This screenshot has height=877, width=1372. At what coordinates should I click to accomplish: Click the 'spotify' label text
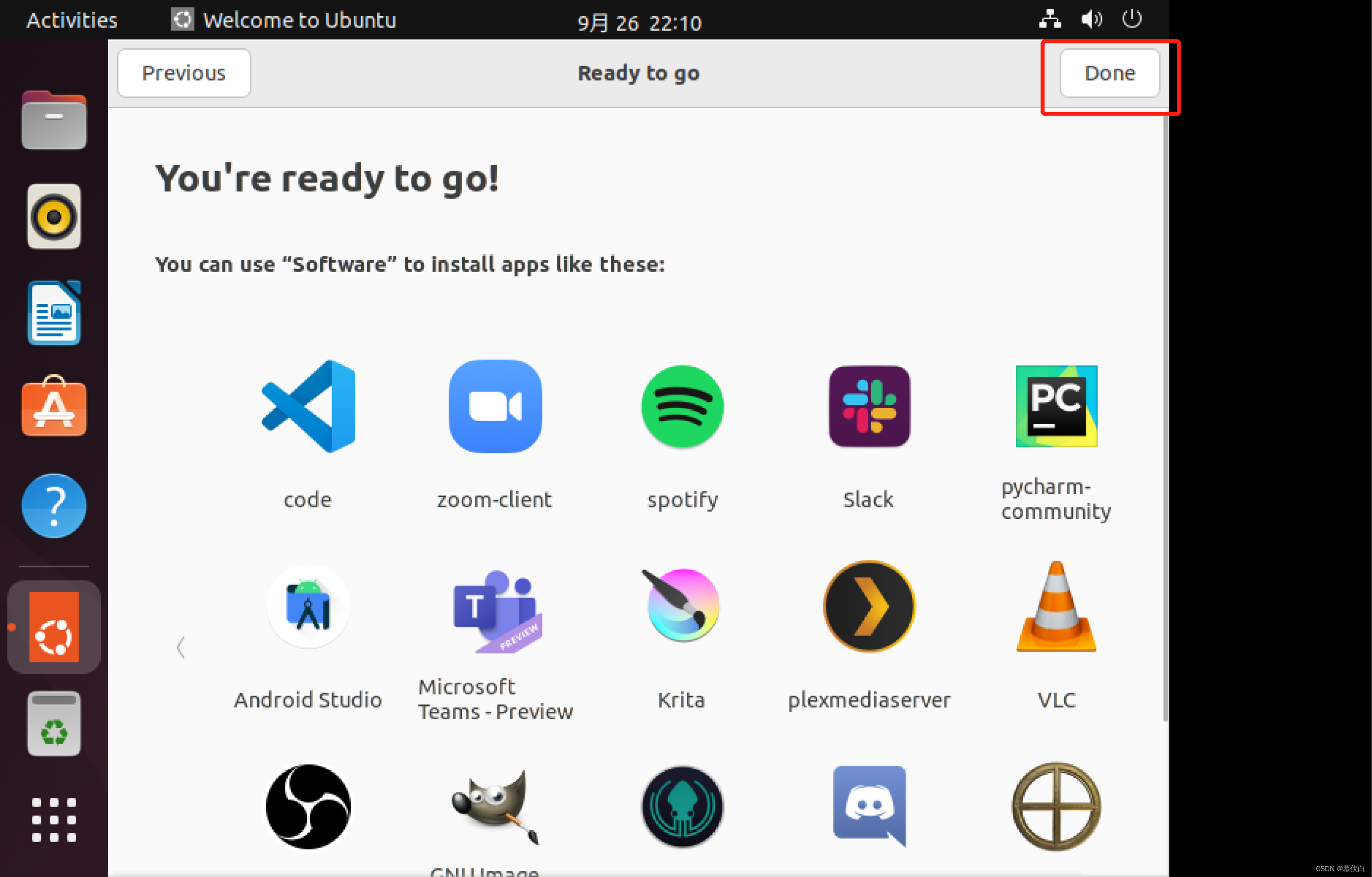[682, 501]
